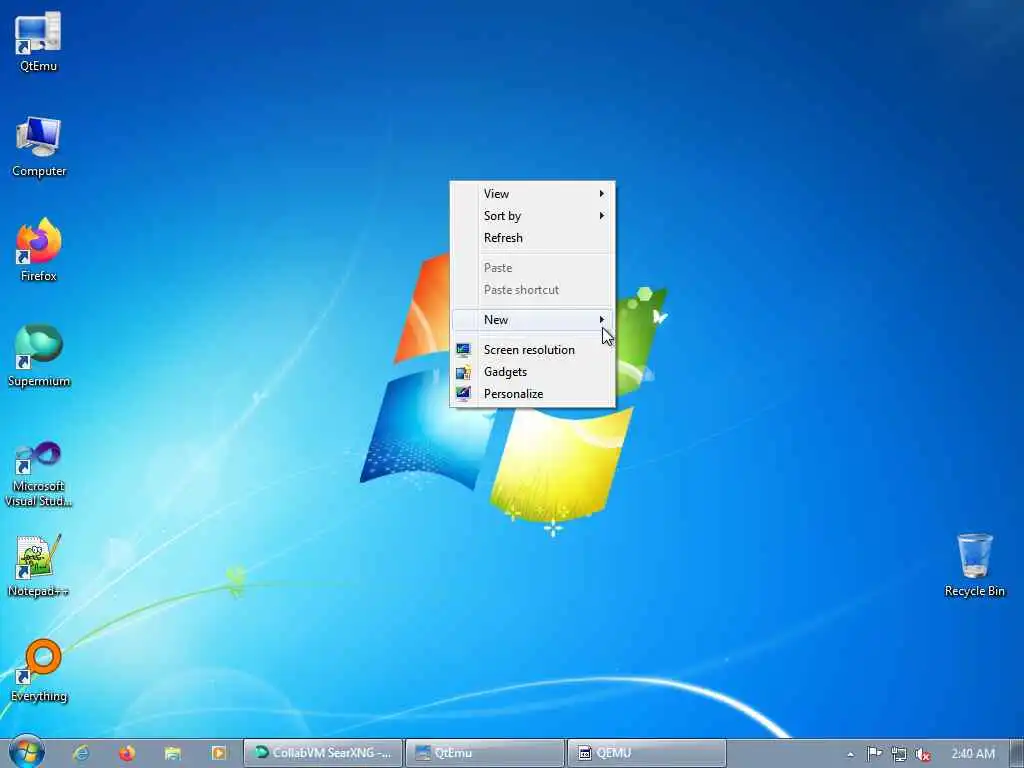The height and width of the screenshot is (768, 1024).
Task: Open Windows Explorer from the taskbar
Action: click(x=172, y=753)
